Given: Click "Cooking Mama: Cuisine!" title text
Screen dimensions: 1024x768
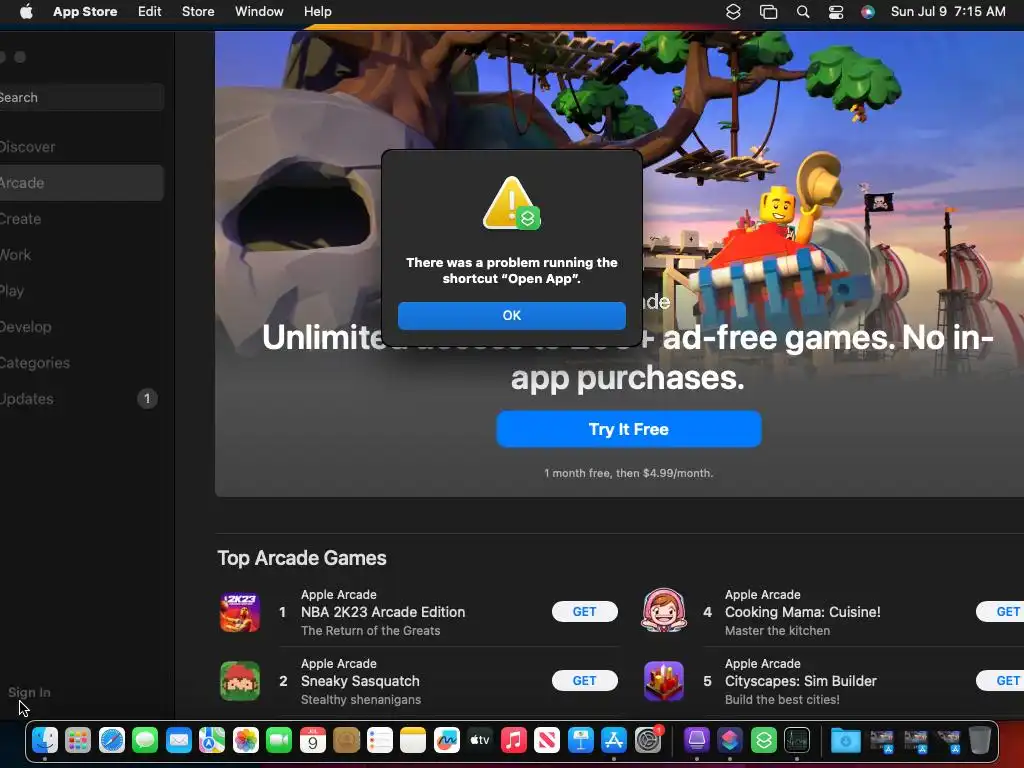Looking at the screenshot, I should [803, 612].
